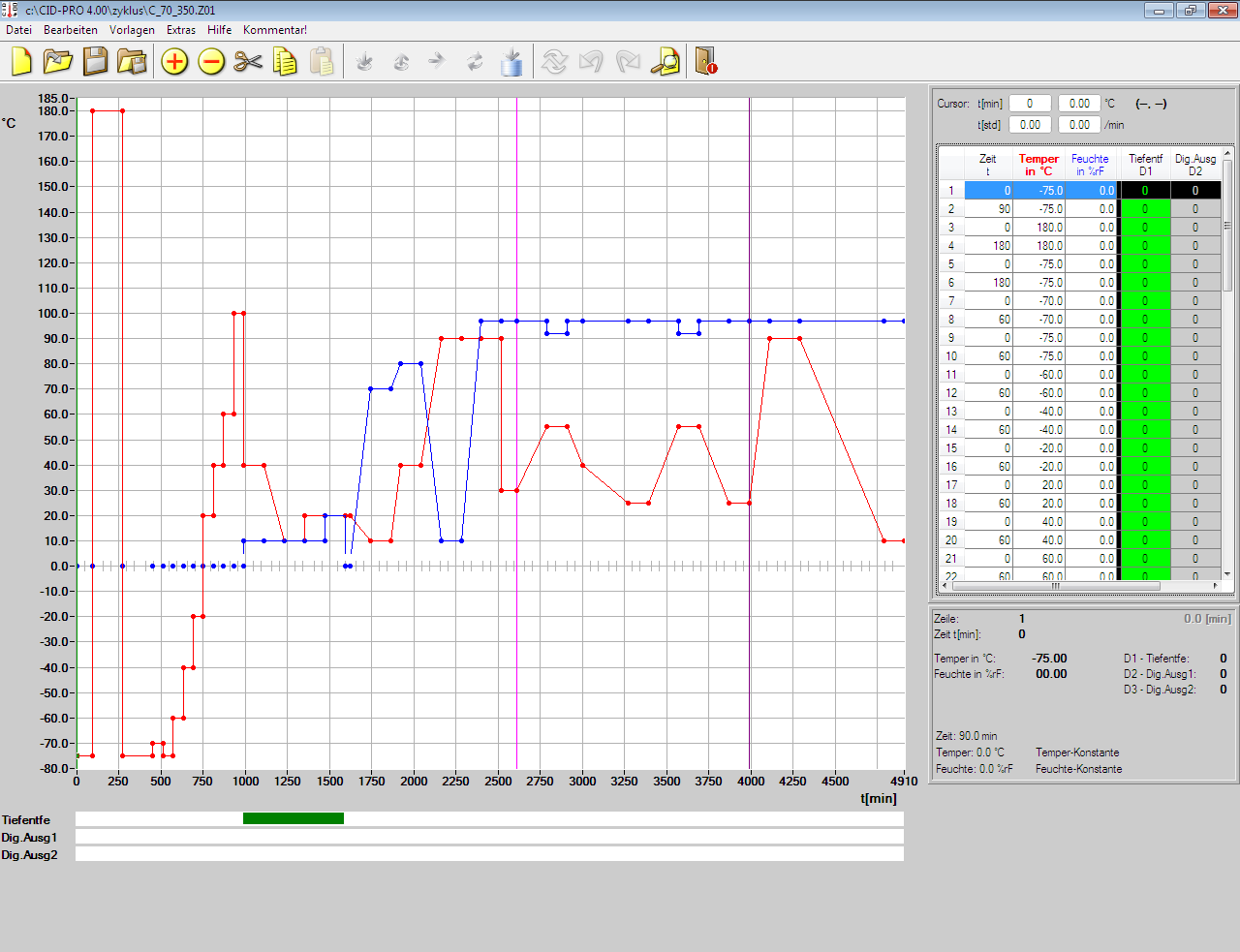Click the table's scroll up arrow
The width and height of the screenshot is (1240, 952).
pos(1227,154)
